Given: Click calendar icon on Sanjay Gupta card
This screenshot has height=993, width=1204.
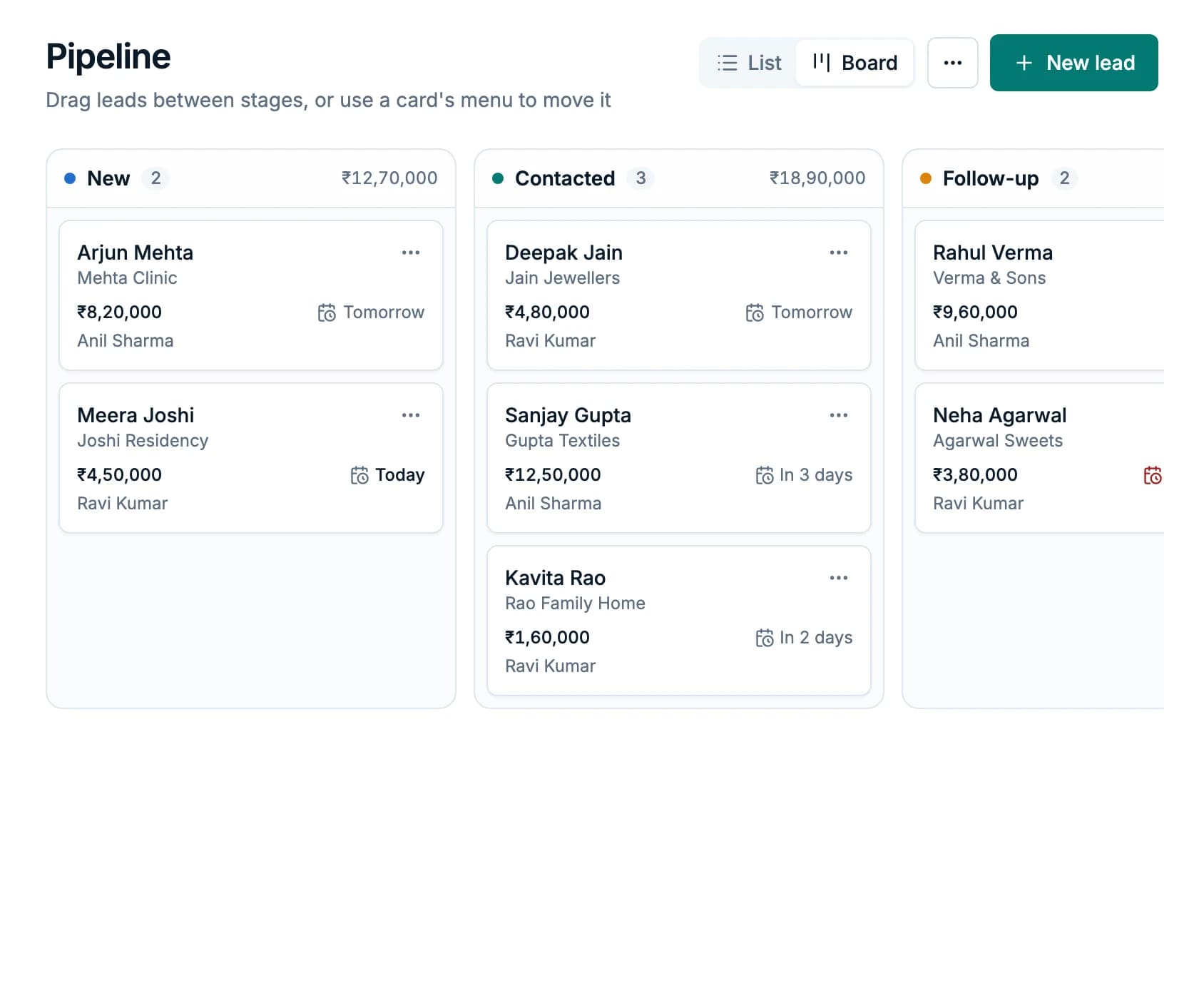Looking at the screenshot, I should click(x=764, y=475).
